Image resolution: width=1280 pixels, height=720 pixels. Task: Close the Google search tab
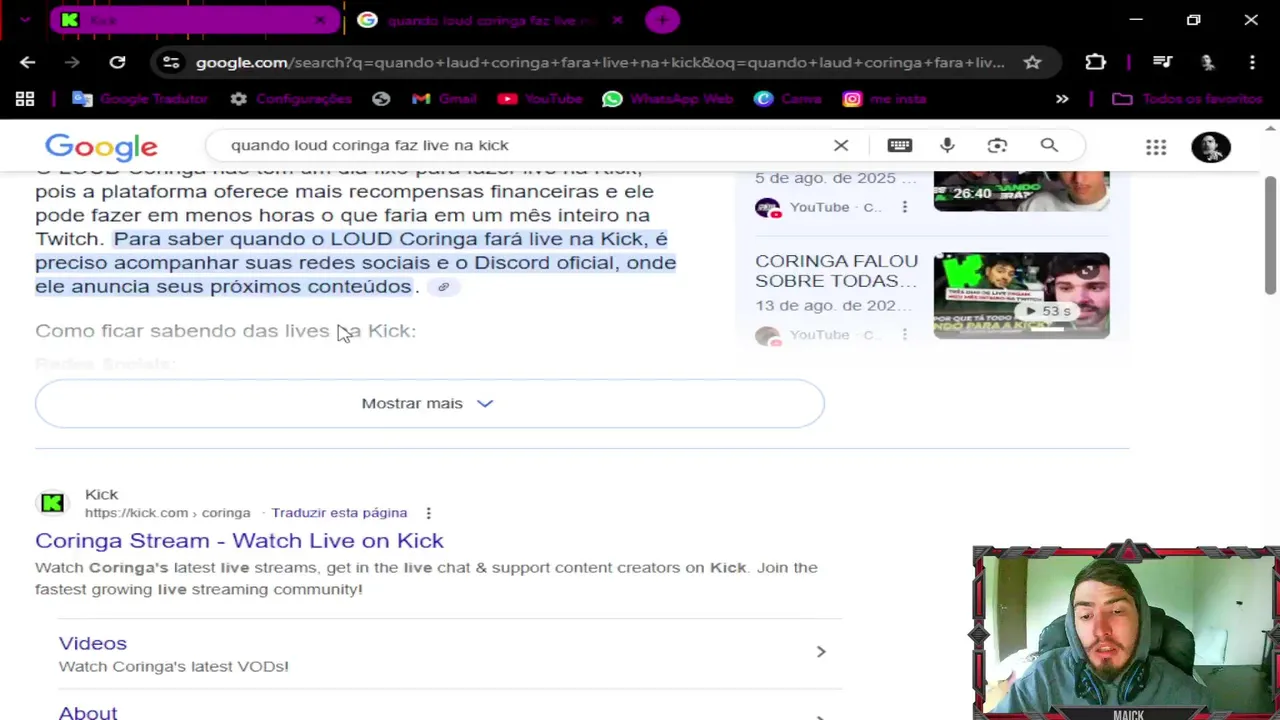pos(617,20)
